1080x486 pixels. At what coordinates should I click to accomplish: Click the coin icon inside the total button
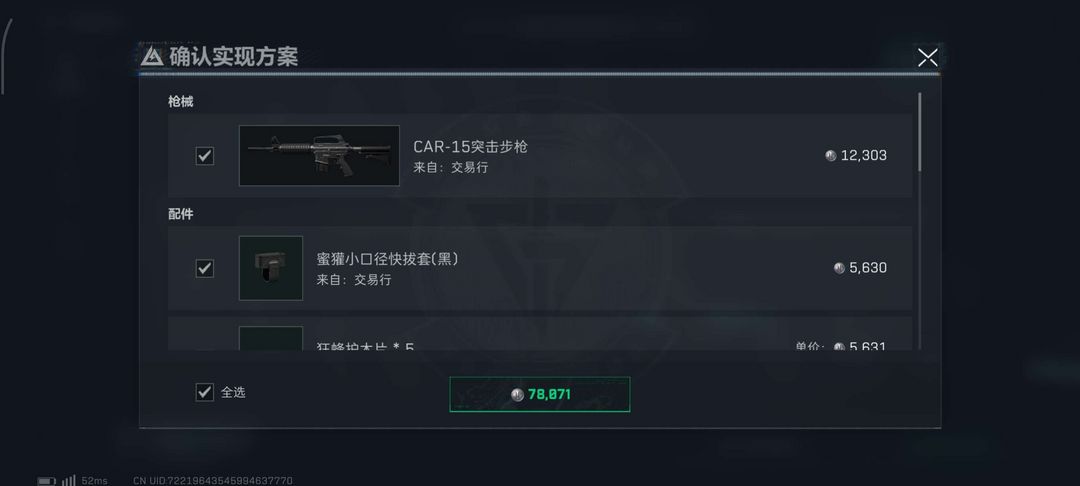518,394
